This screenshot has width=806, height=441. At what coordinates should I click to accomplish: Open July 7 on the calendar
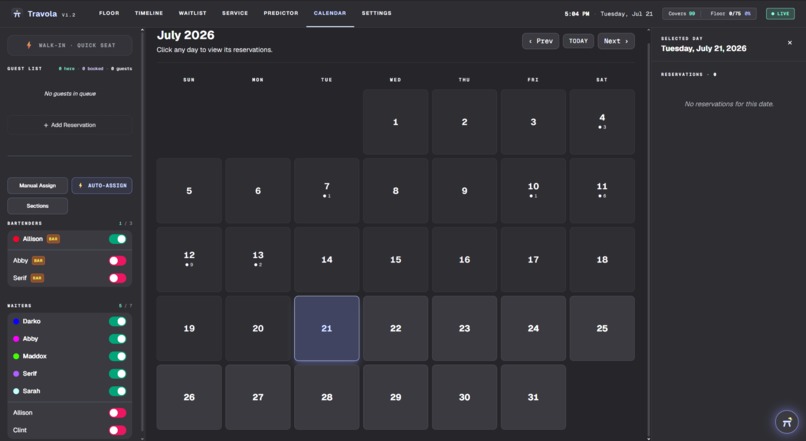[x=326, y=191]
